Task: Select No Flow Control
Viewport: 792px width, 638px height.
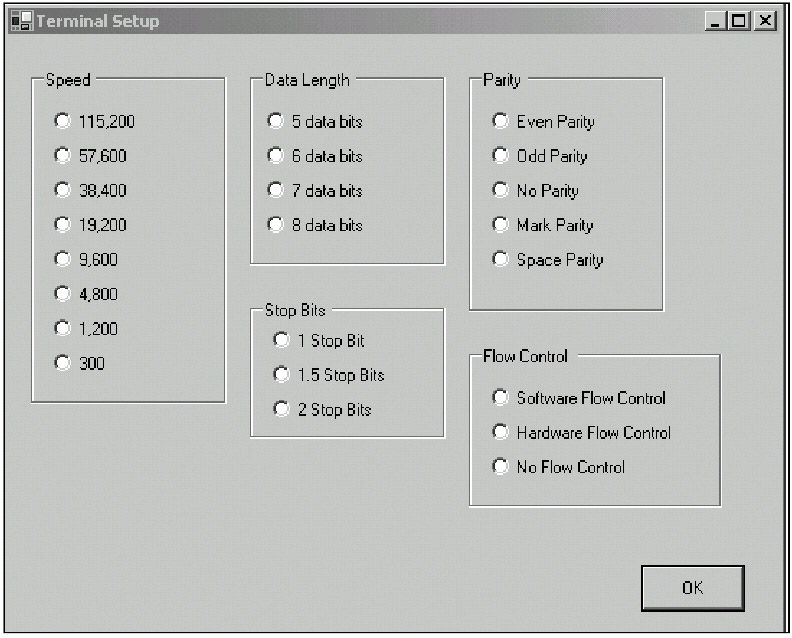Action: [500, 467]
